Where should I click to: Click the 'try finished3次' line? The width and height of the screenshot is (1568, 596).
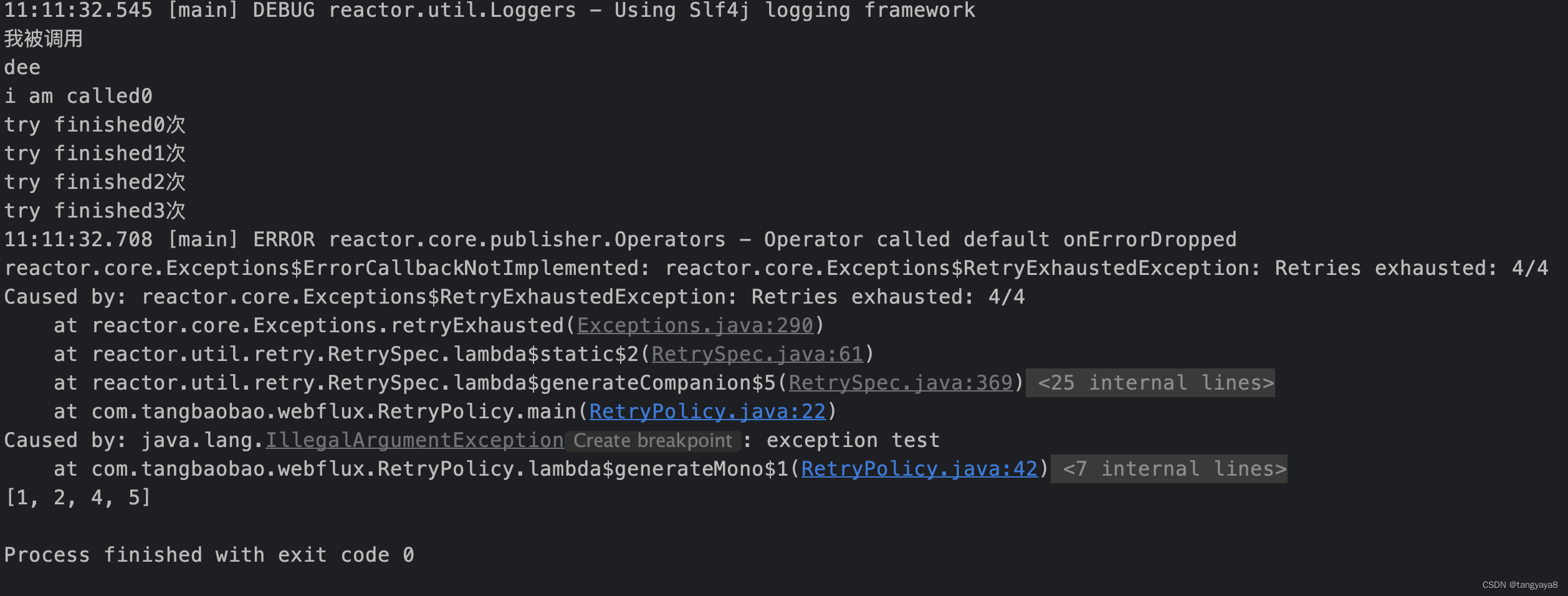click(95, 211)
